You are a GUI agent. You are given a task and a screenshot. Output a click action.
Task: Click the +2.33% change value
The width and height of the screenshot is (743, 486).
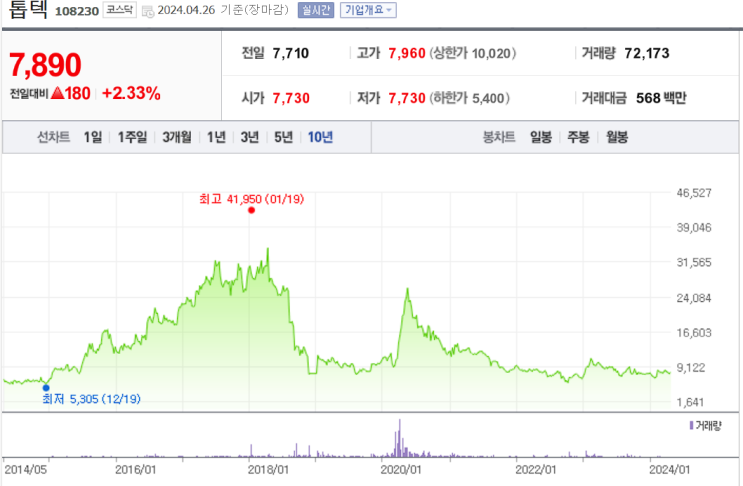point(131,93)
